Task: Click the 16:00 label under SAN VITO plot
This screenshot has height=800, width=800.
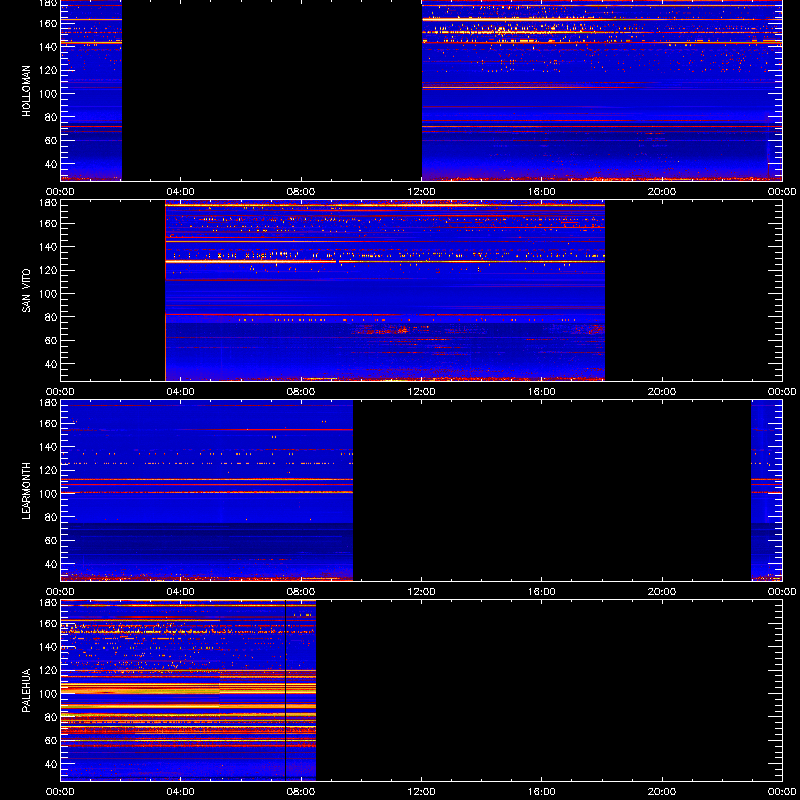Action: tap(542, 392)
